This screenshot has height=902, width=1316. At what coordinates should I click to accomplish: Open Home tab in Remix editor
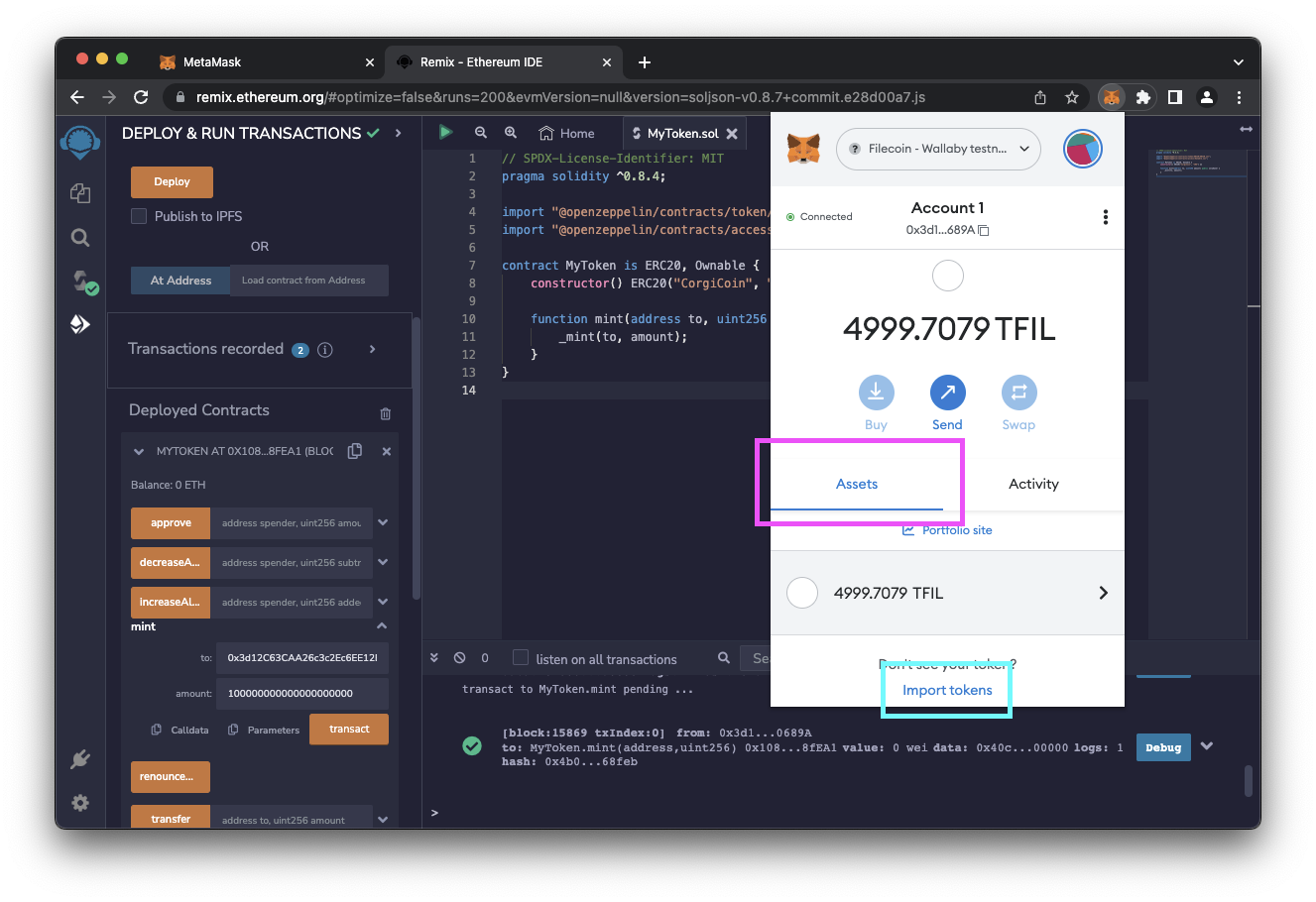pyautogui.click(x=566, y=133)
